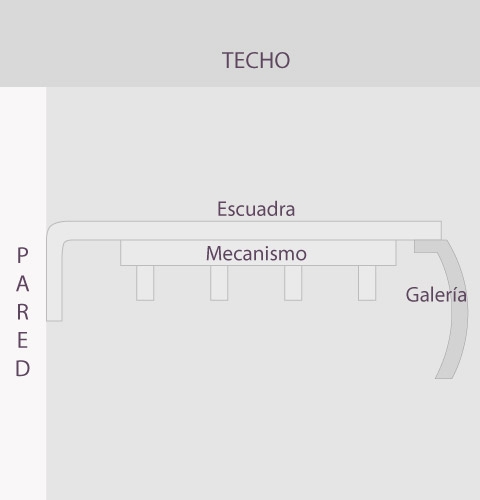The height and width of the screenshot is (500, 480).
Task: Click the word Mecanismo text
Action: pos(256,253)
